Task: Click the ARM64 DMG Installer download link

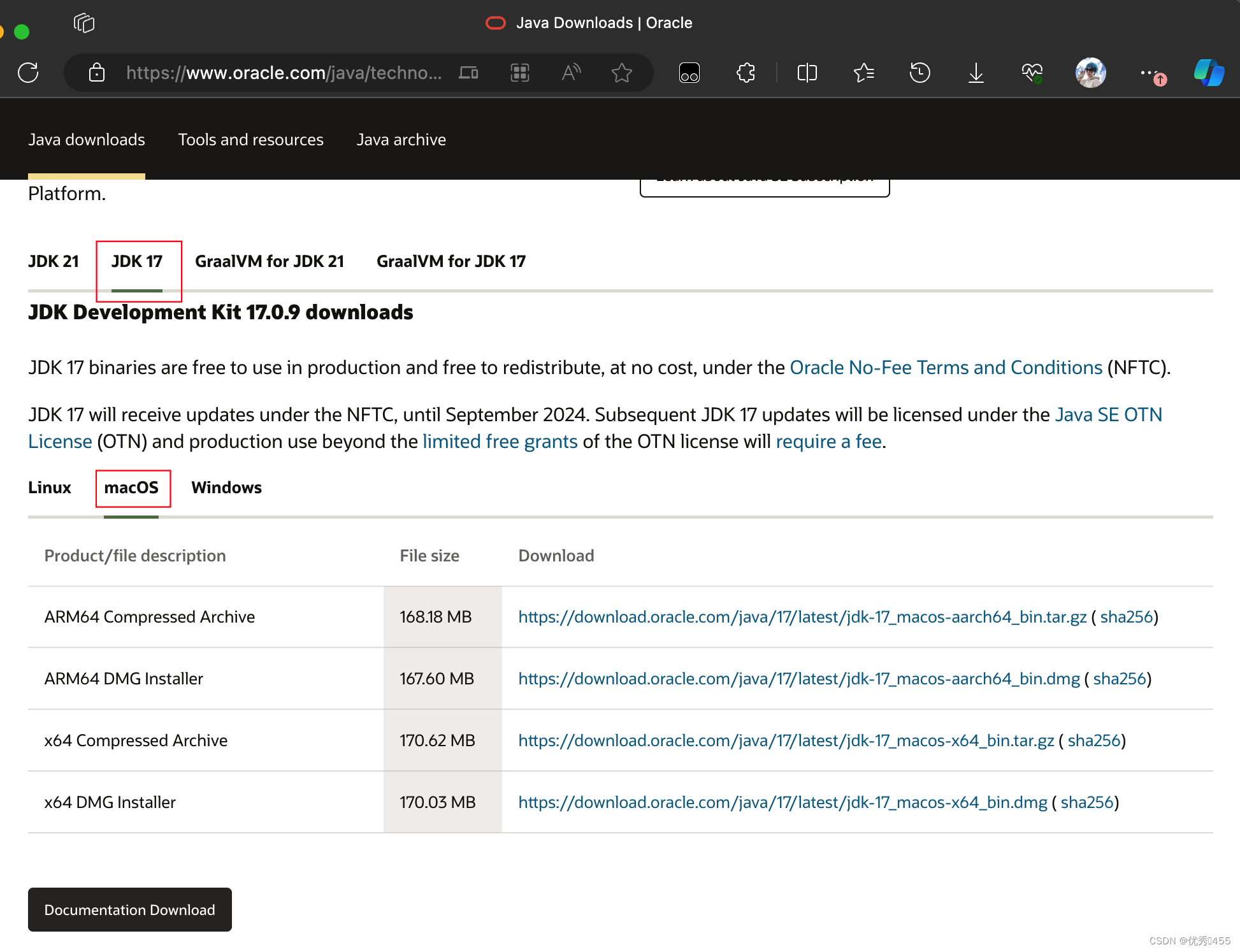Action: coord(798,679)
